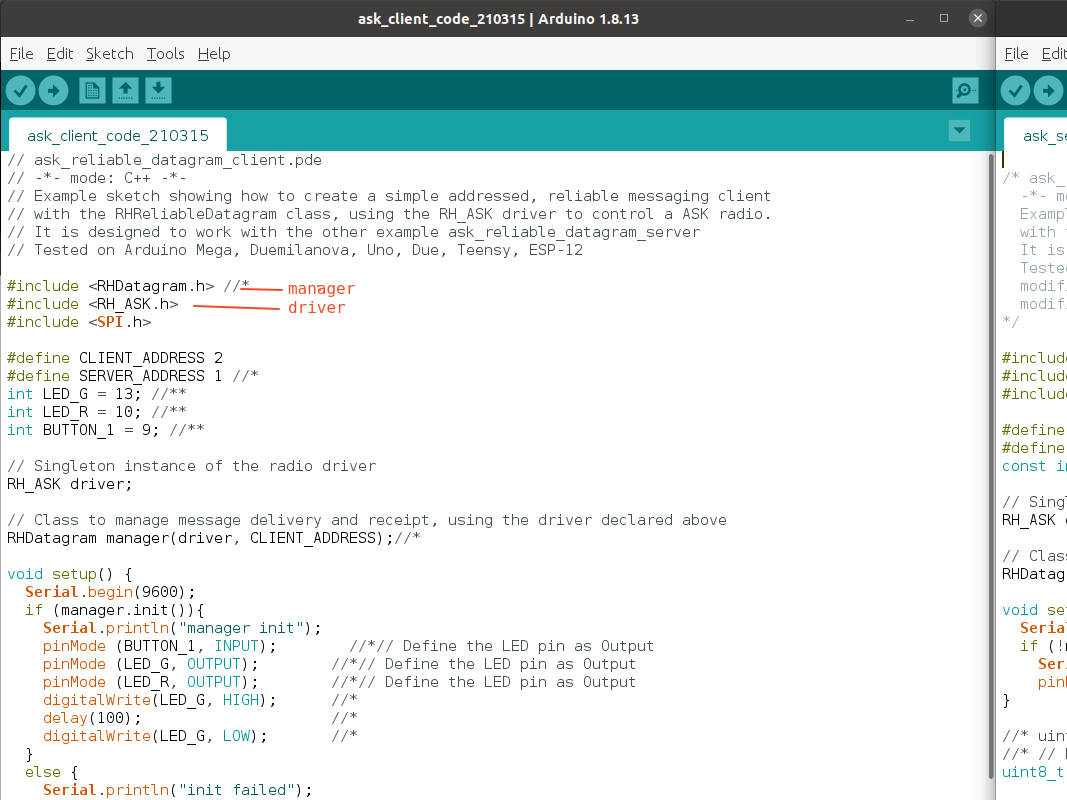This screenshot has width=1067, height=800.
Task: Click the 'if (manager.init()){' line
Action: [x=114, y=610]
